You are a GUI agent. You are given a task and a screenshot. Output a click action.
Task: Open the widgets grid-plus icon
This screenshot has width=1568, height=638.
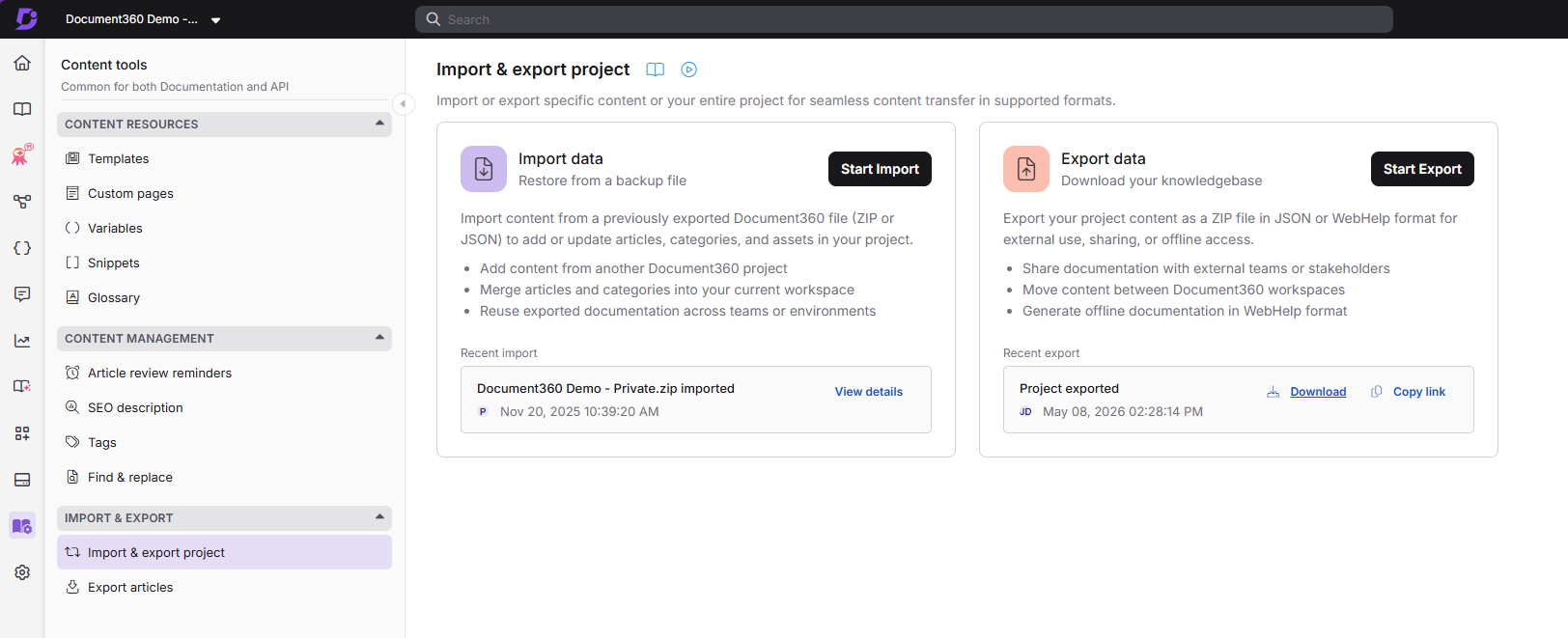pos(22,433)
